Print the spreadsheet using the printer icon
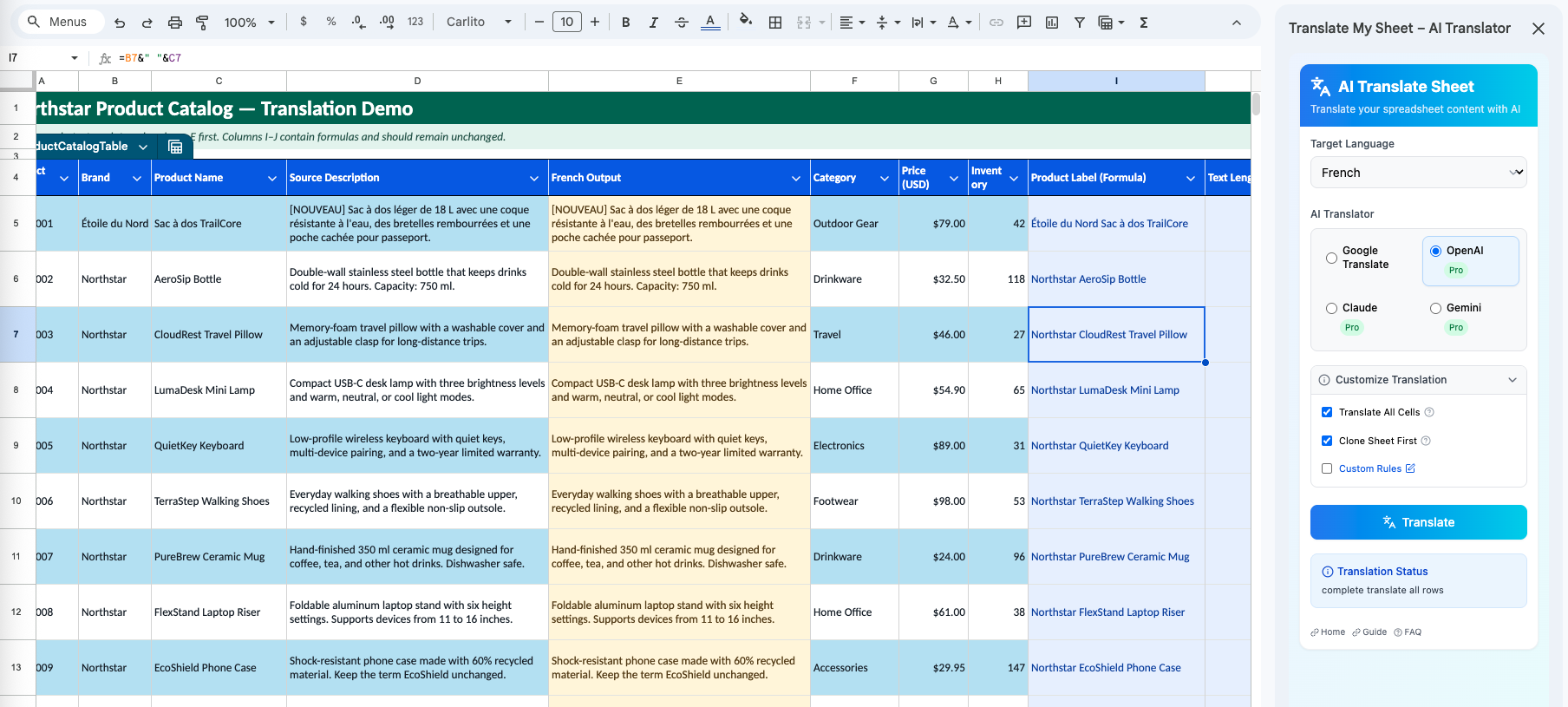This screenshot has width=1568, height=707. pos(175,23)
